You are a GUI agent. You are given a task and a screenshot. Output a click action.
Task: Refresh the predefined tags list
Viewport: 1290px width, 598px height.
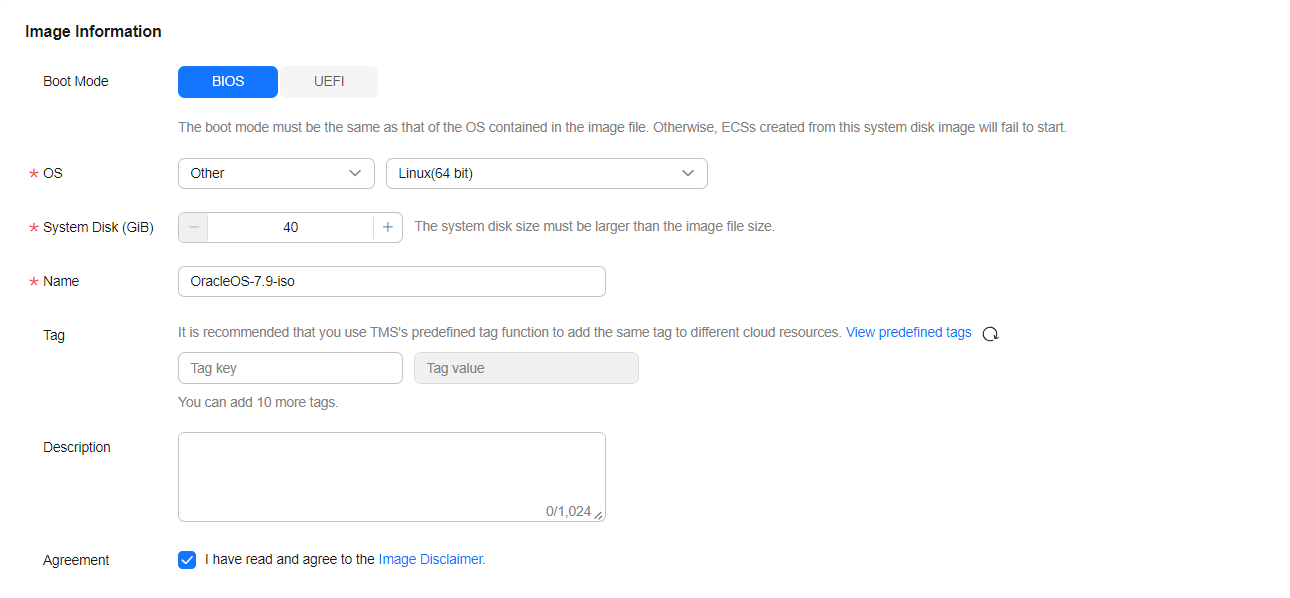coord(990,334)
